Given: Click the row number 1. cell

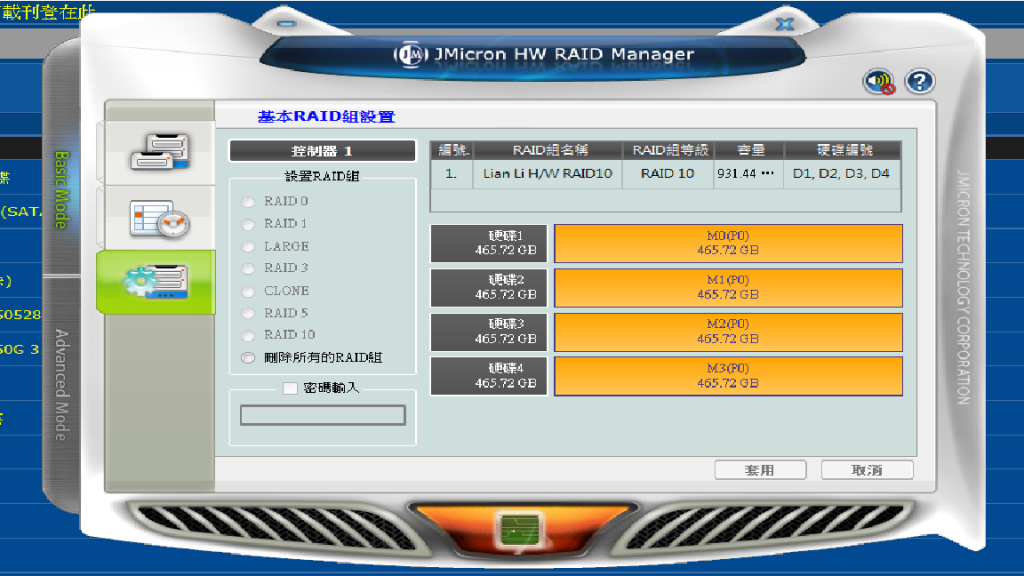Looking at the screenshot, I should click(451, 174).
